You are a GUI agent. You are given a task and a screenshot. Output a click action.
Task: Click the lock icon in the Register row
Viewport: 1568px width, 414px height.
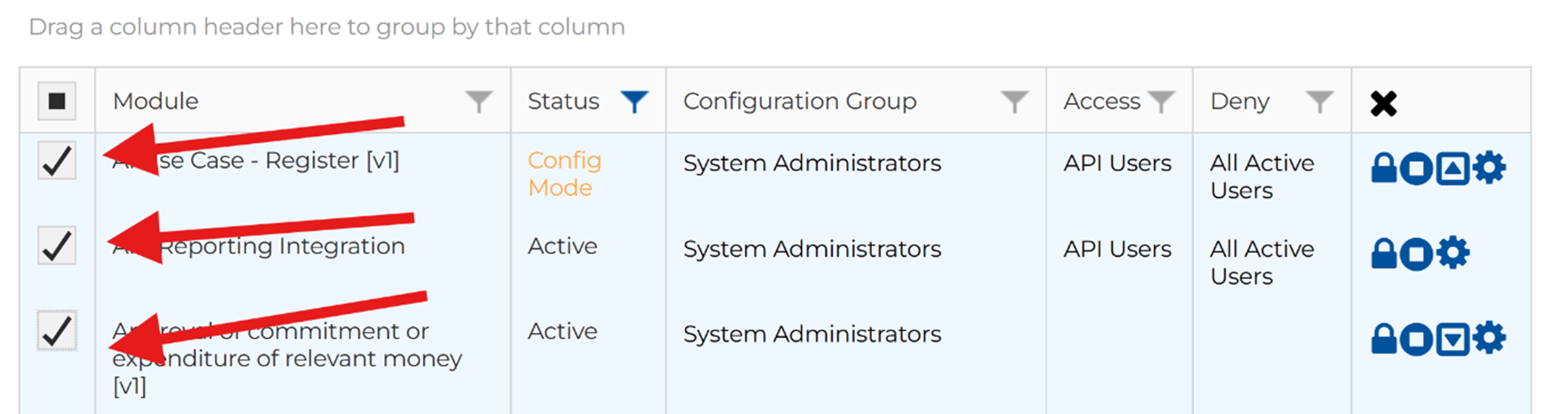click(1383, 168)
